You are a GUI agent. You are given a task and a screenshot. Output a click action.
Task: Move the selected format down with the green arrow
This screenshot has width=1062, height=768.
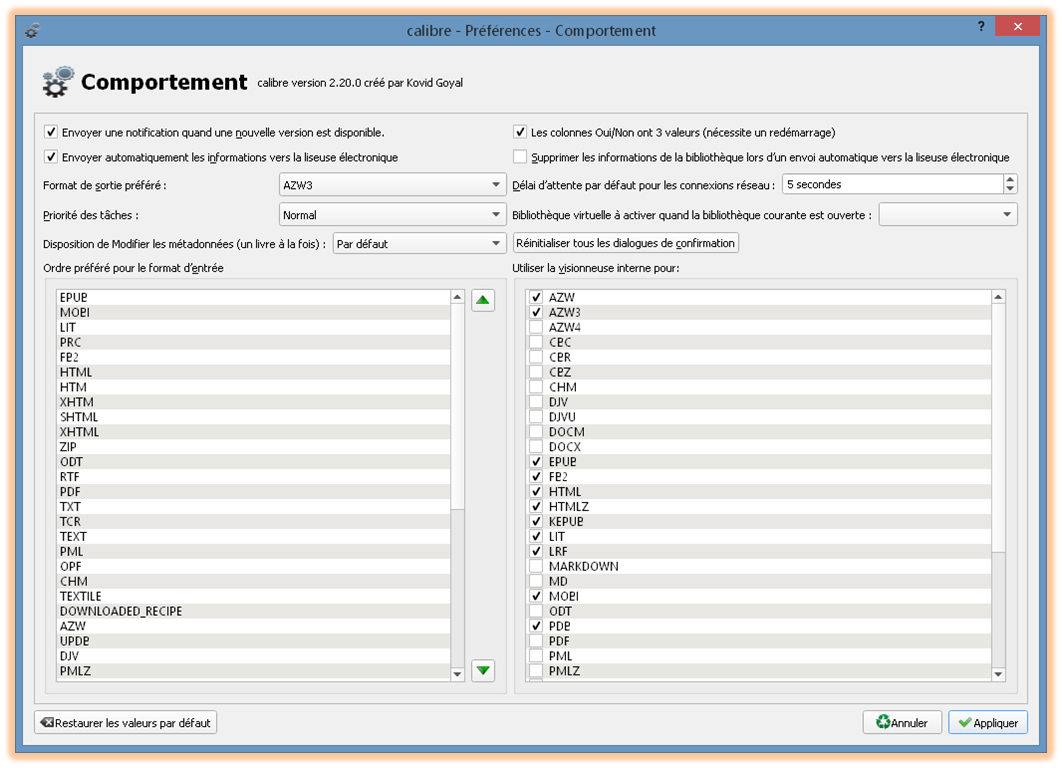point(483,670)
